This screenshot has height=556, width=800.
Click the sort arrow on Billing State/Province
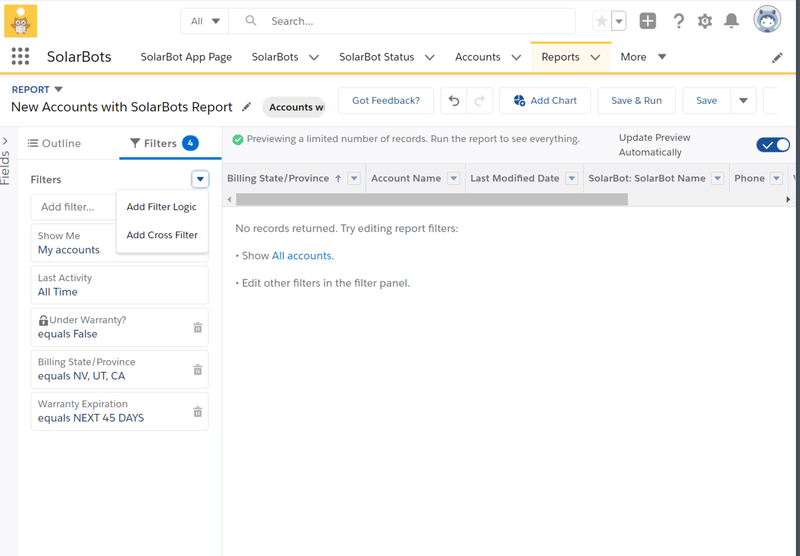pos(338,179)
